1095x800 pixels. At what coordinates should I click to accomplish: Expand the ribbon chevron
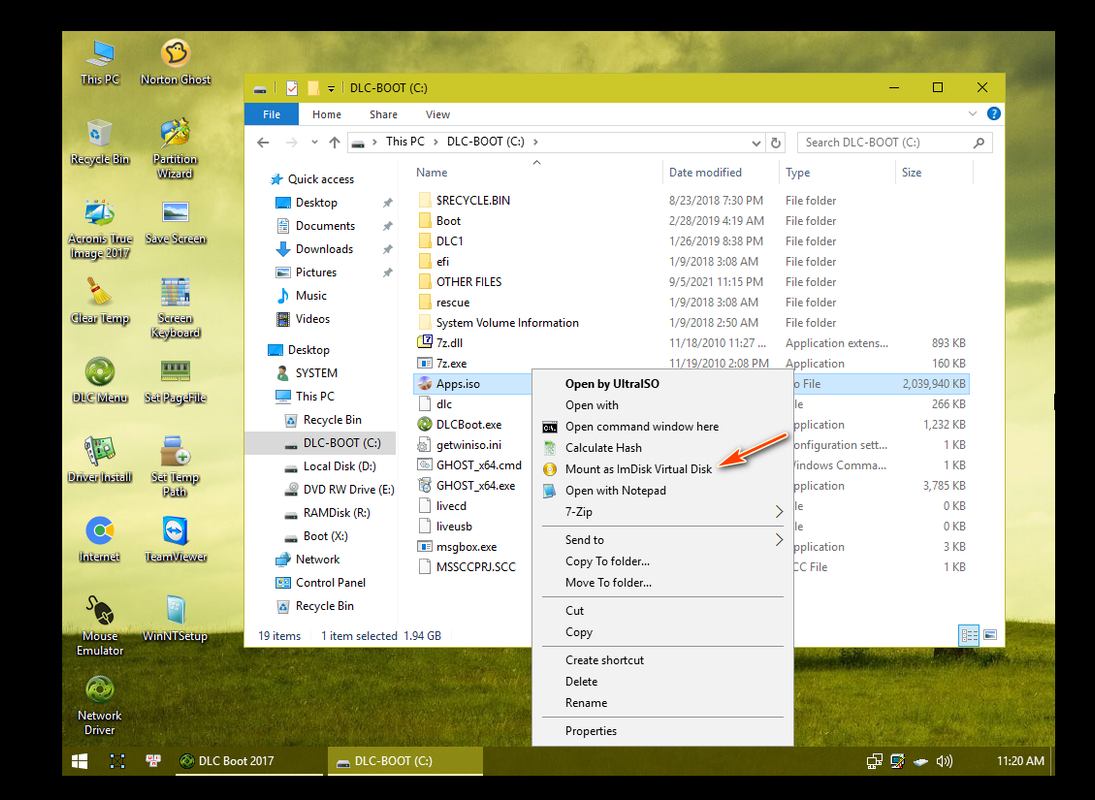pos(972,114)
